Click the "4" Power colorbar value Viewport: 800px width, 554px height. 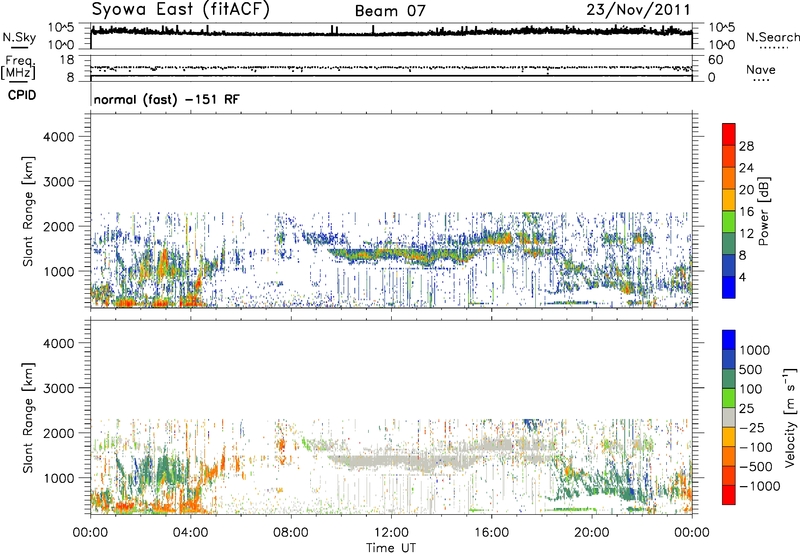coord(742,277)
